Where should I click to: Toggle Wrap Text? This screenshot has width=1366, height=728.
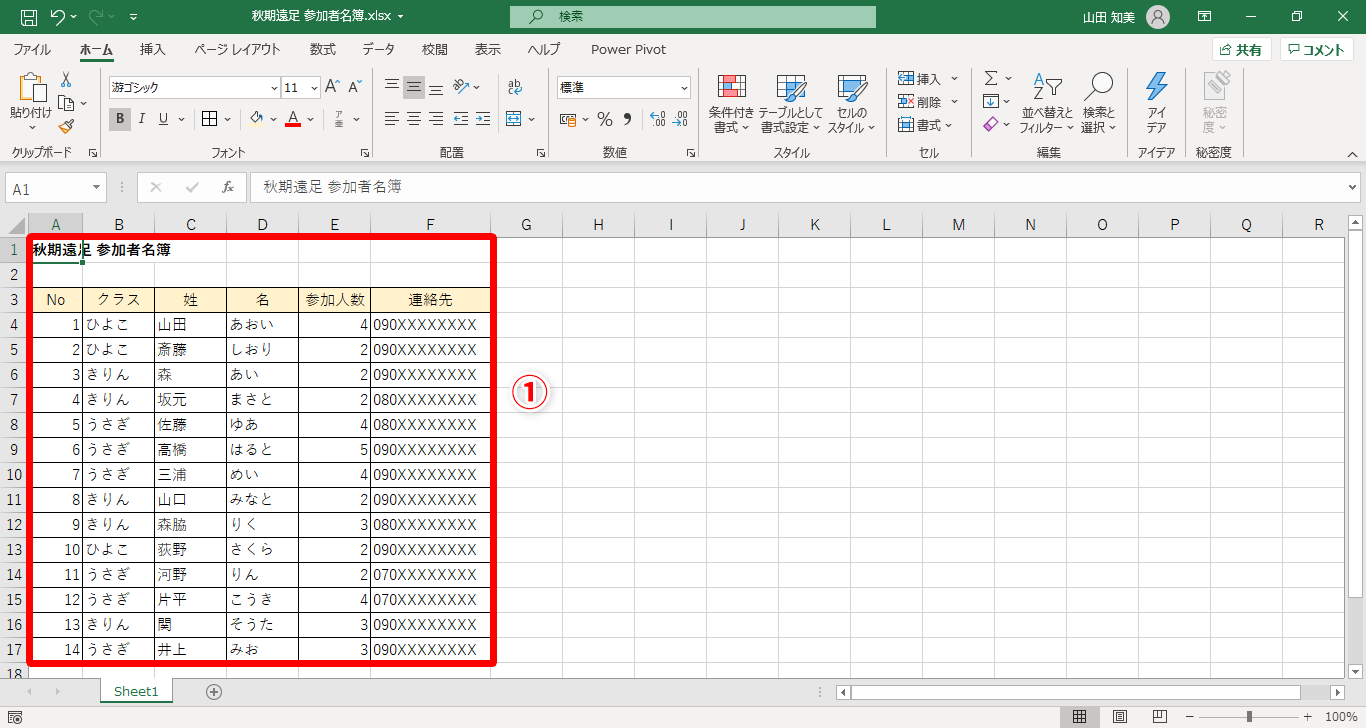[x=514, y=87]
